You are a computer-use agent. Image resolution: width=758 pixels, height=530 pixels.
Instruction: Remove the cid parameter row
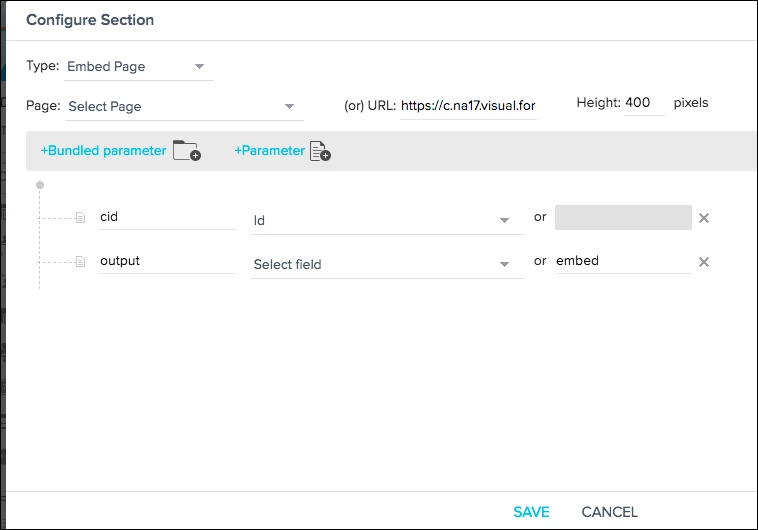pyautogui.click(x=704, y=218)
